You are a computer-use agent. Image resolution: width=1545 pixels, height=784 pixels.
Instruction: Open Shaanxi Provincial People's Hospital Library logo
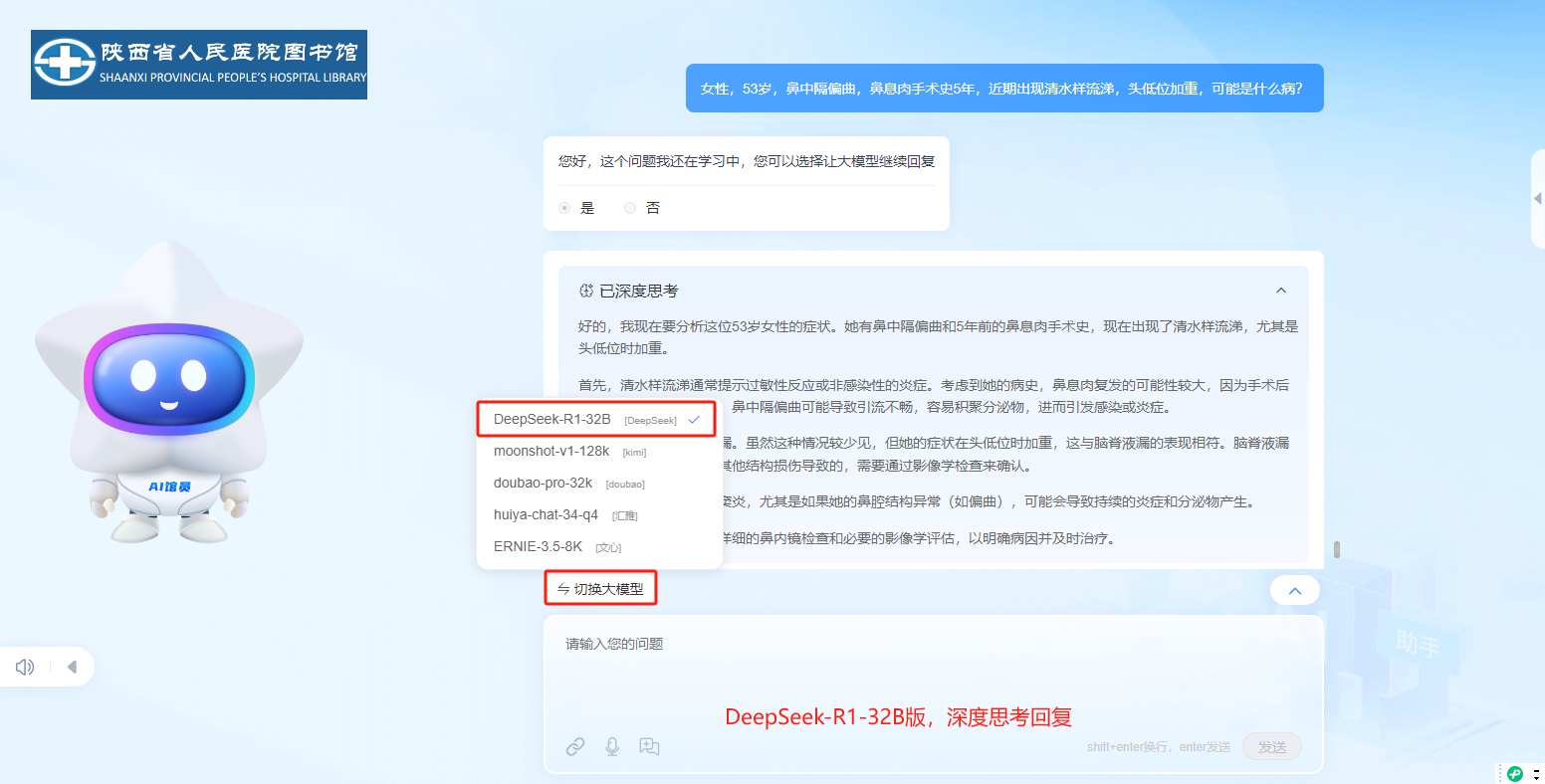pyautogui.click(x=199, y=65)
